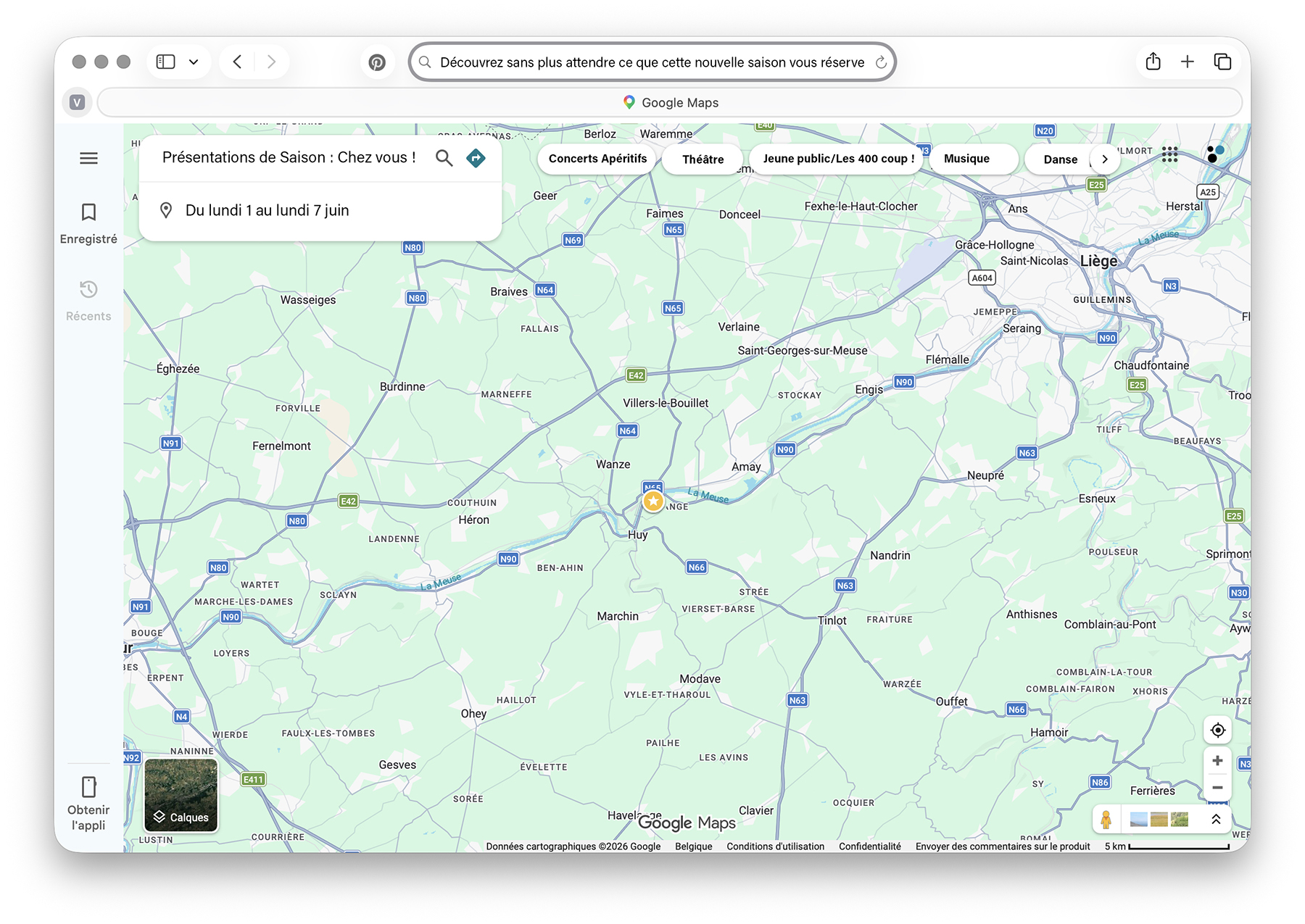The image size is (1305, 924).
Task: Click the Confidentialité footer link
Action: pos(869,846)
